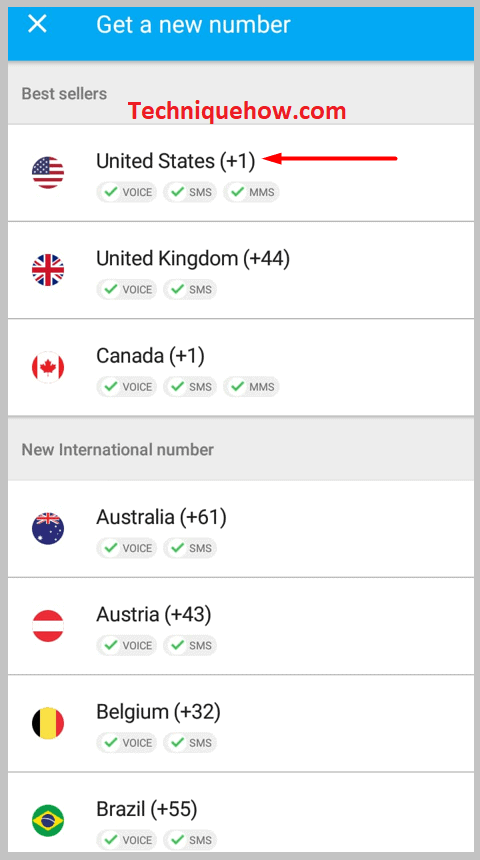
Task: Tap the Austria flag icon
Action: click(48, 626)
